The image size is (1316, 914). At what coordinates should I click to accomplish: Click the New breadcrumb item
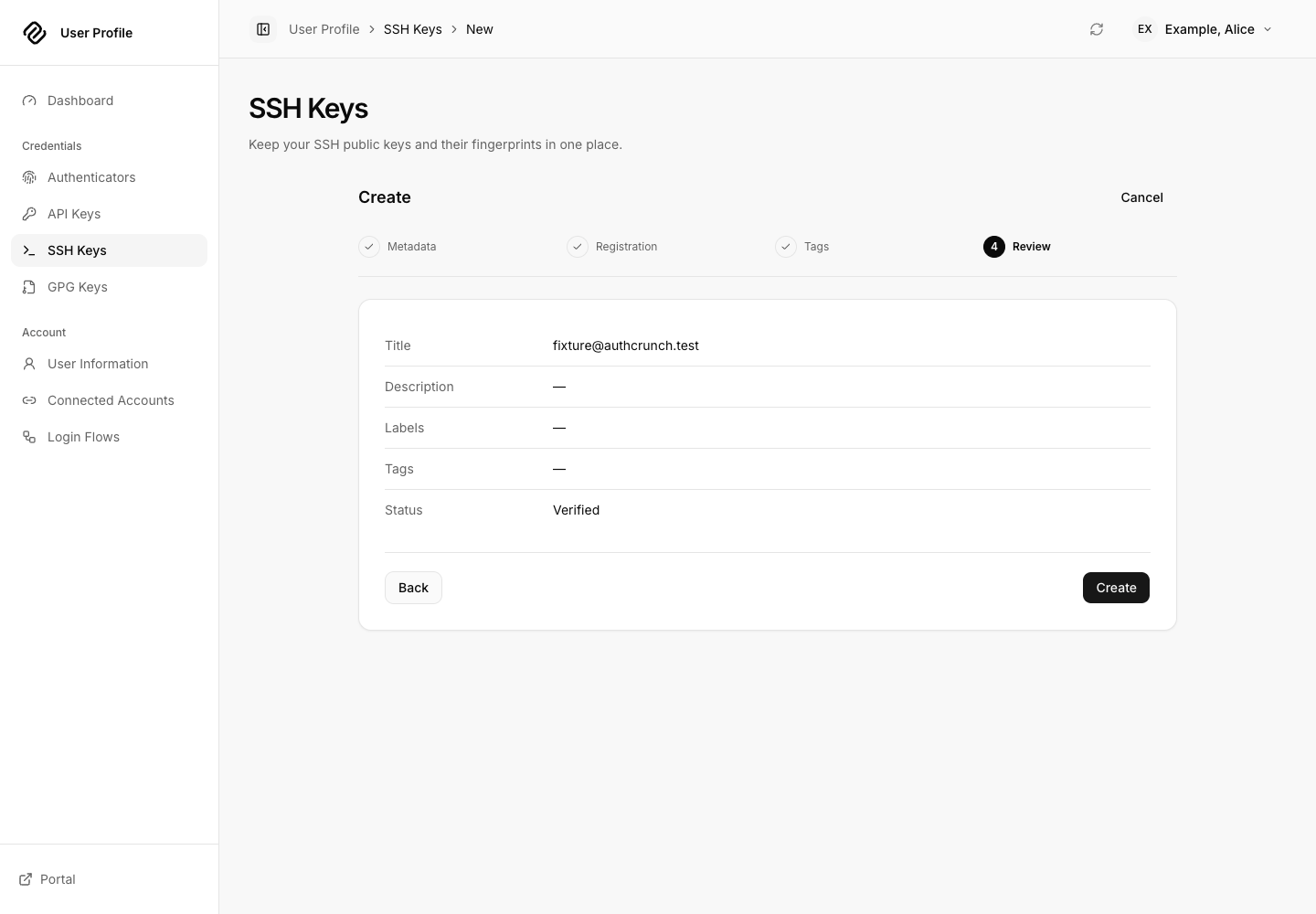tap(480, 29)
